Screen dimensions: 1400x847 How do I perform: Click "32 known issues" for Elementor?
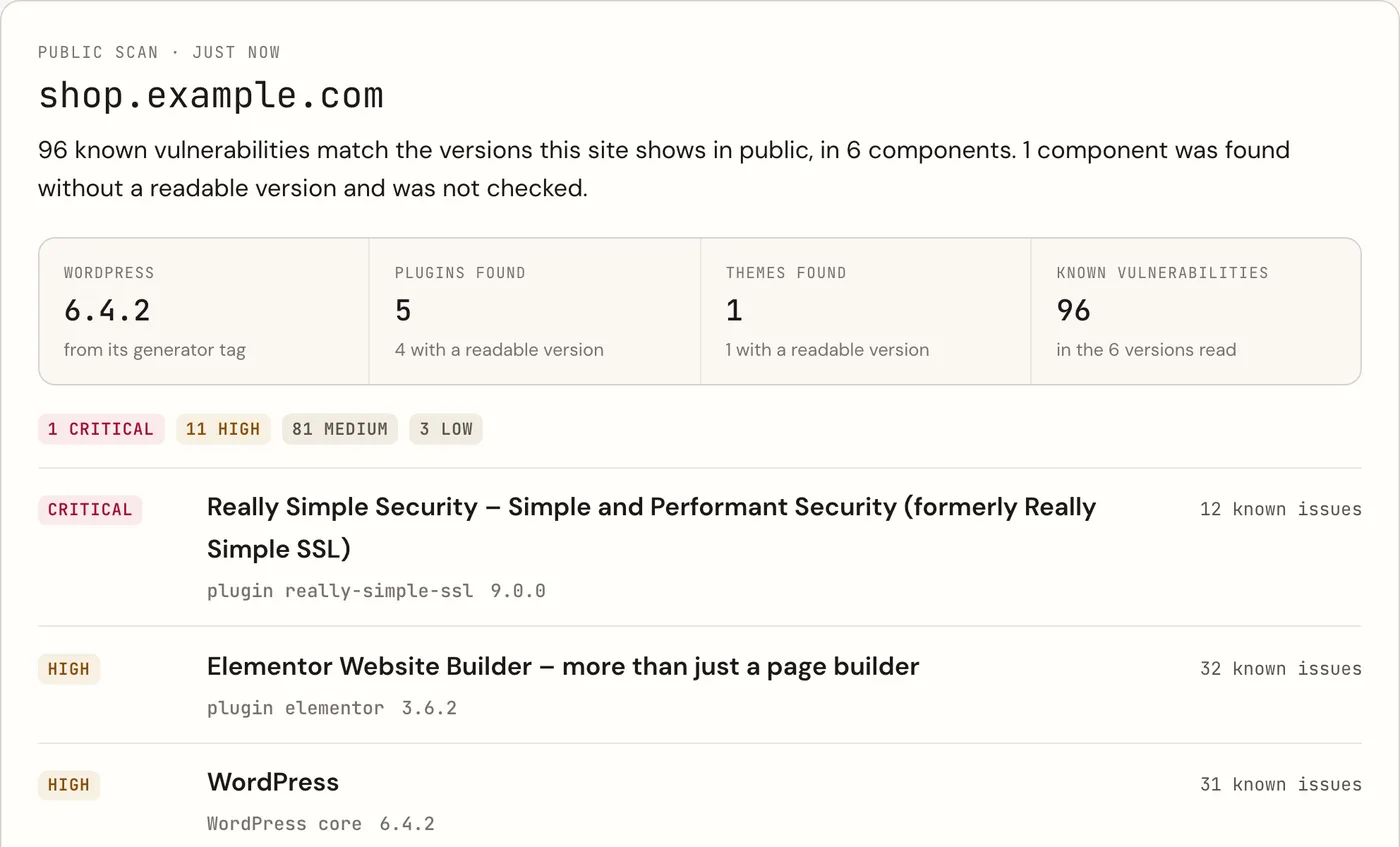(x=1281, y=668)
